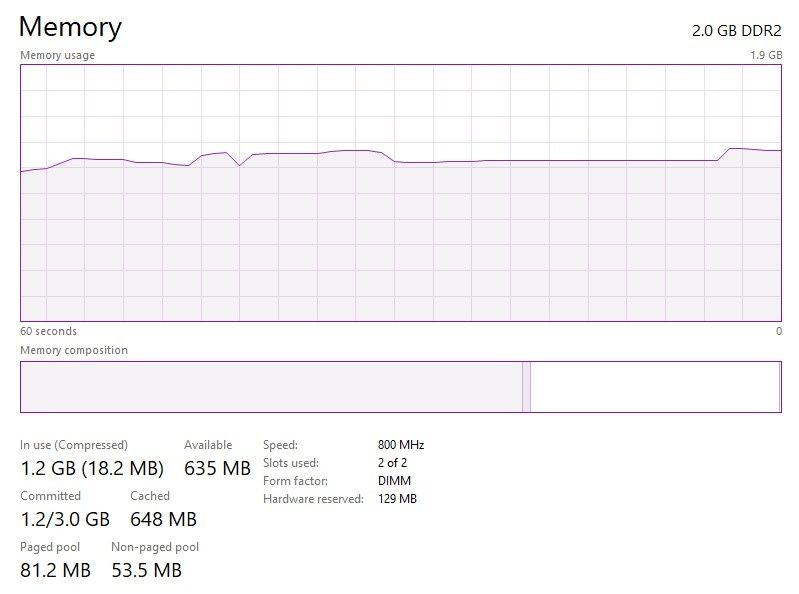Click the Memory heading title
The width and height of the screenshot is (799, 594).
70,27
